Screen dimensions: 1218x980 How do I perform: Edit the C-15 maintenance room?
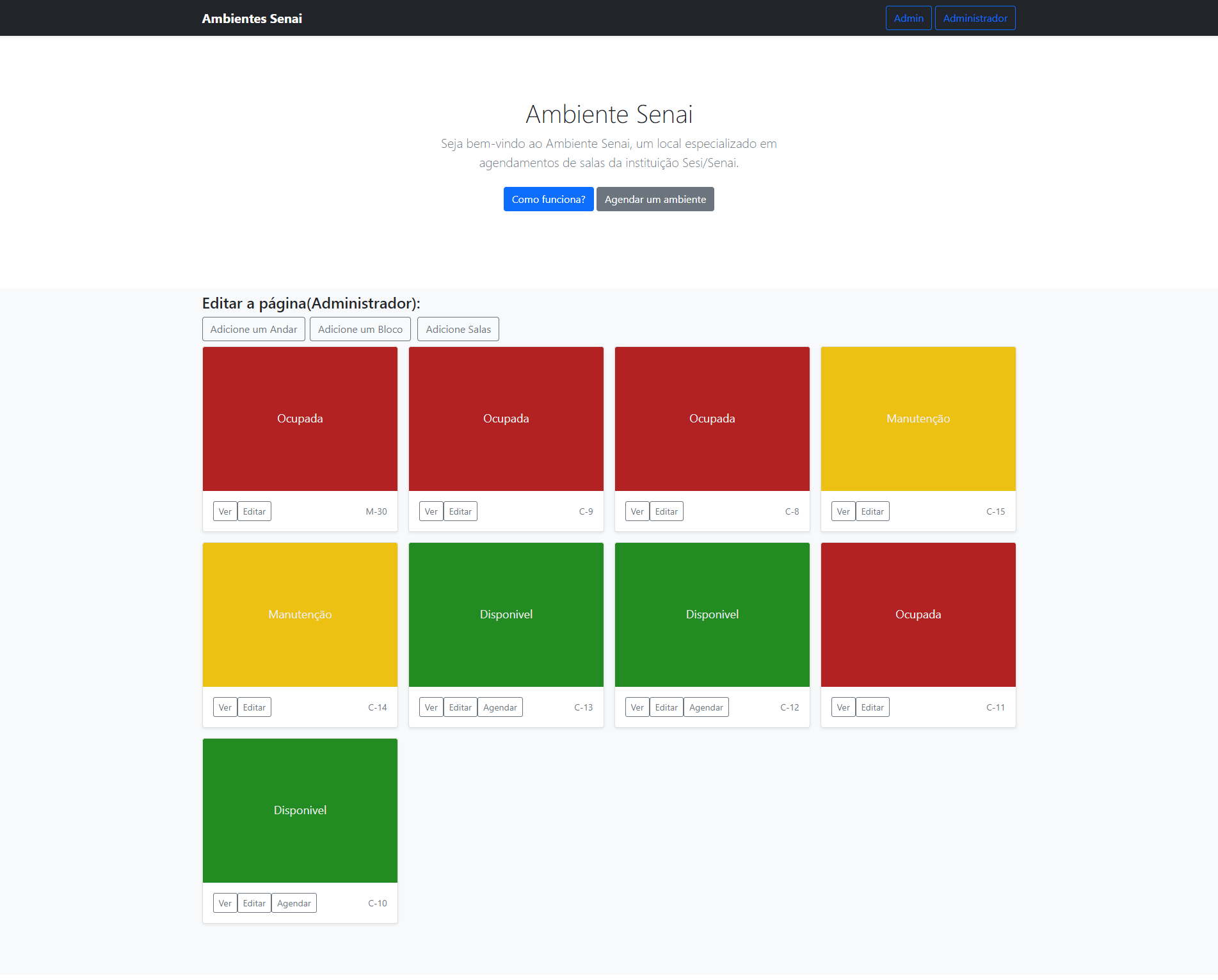coord(872,511)
